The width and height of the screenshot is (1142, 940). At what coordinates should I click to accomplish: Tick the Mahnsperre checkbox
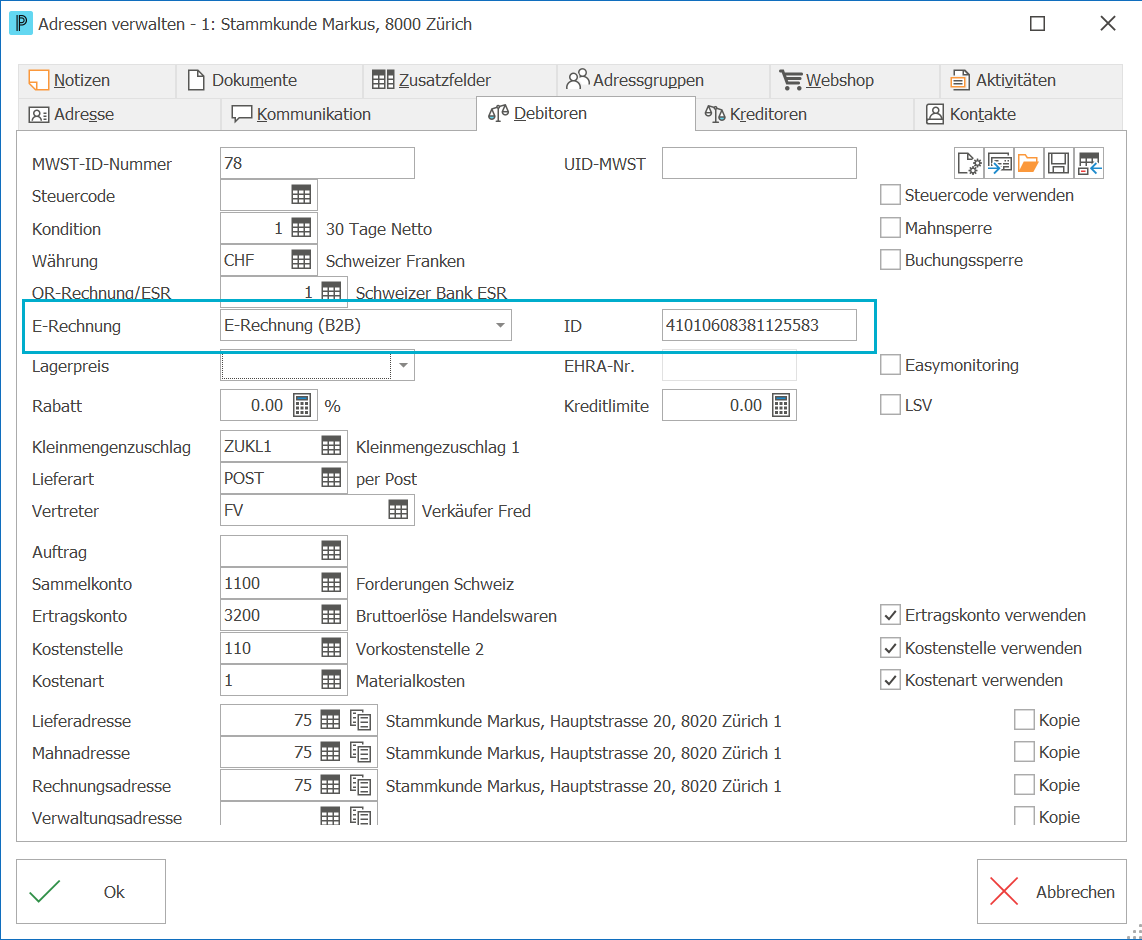click(890, 228)
